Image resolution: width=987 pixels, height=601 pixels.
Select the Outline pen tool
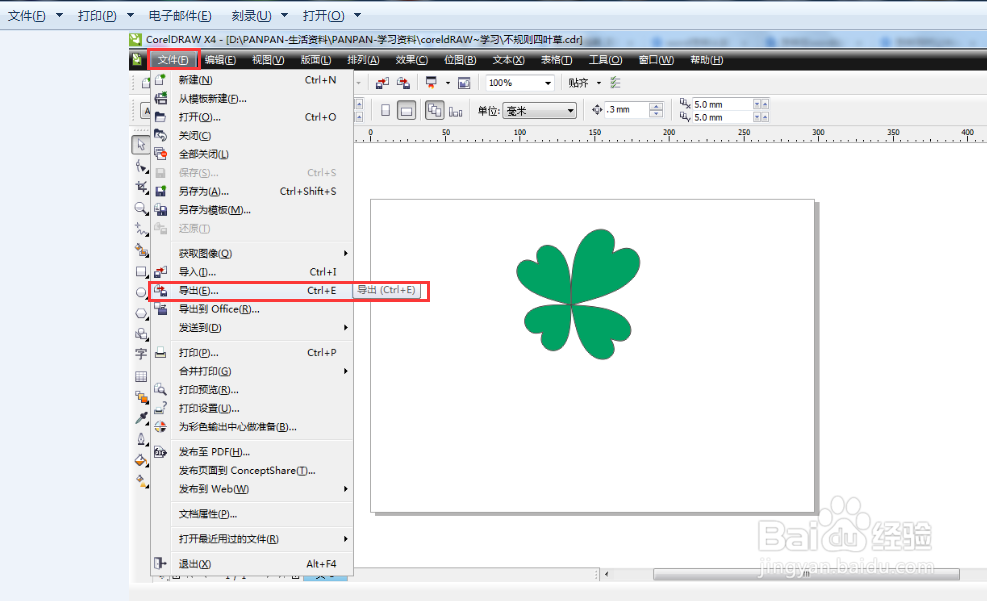(x=141, y=439)
